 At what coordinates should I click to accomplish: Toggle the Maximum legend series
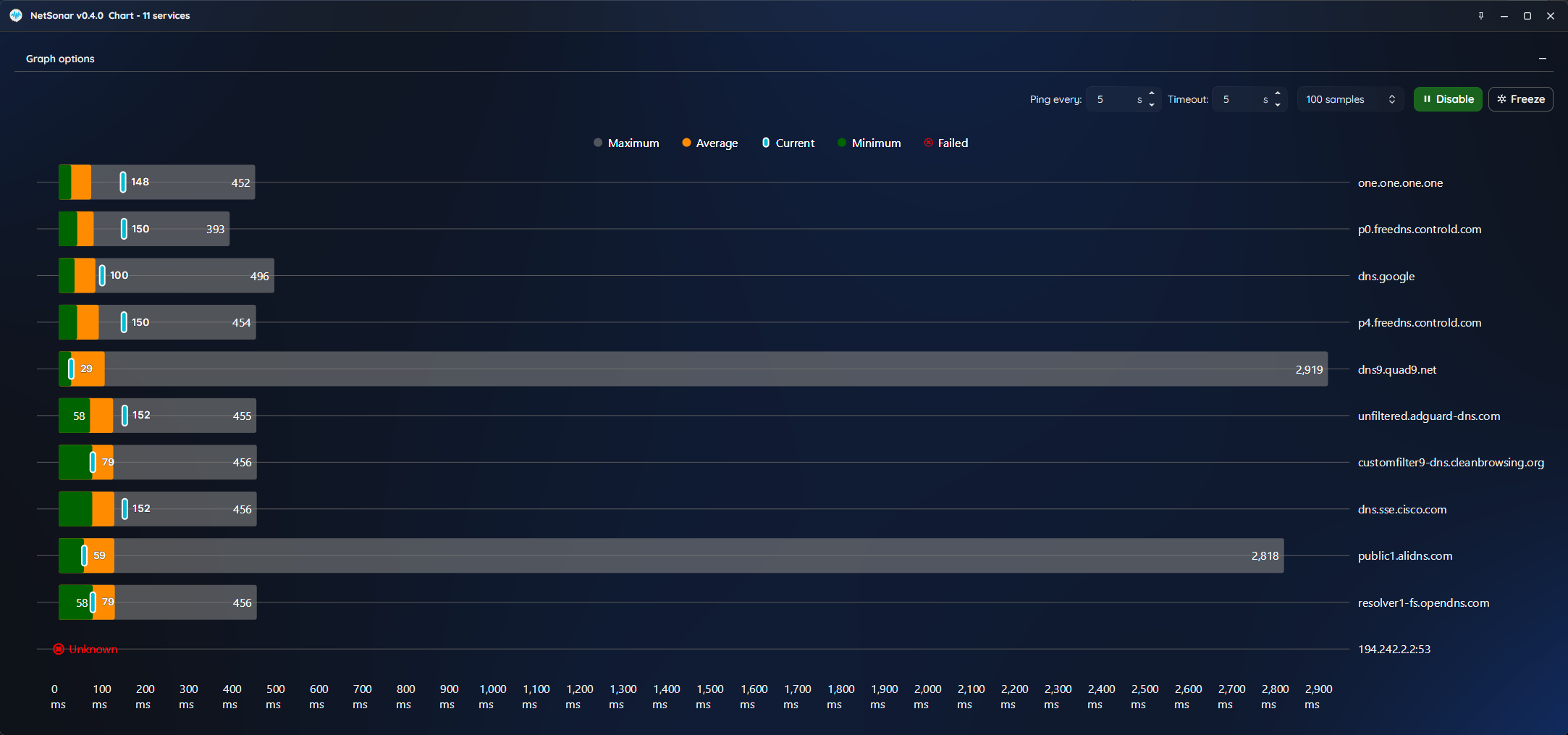coord(626,143)
